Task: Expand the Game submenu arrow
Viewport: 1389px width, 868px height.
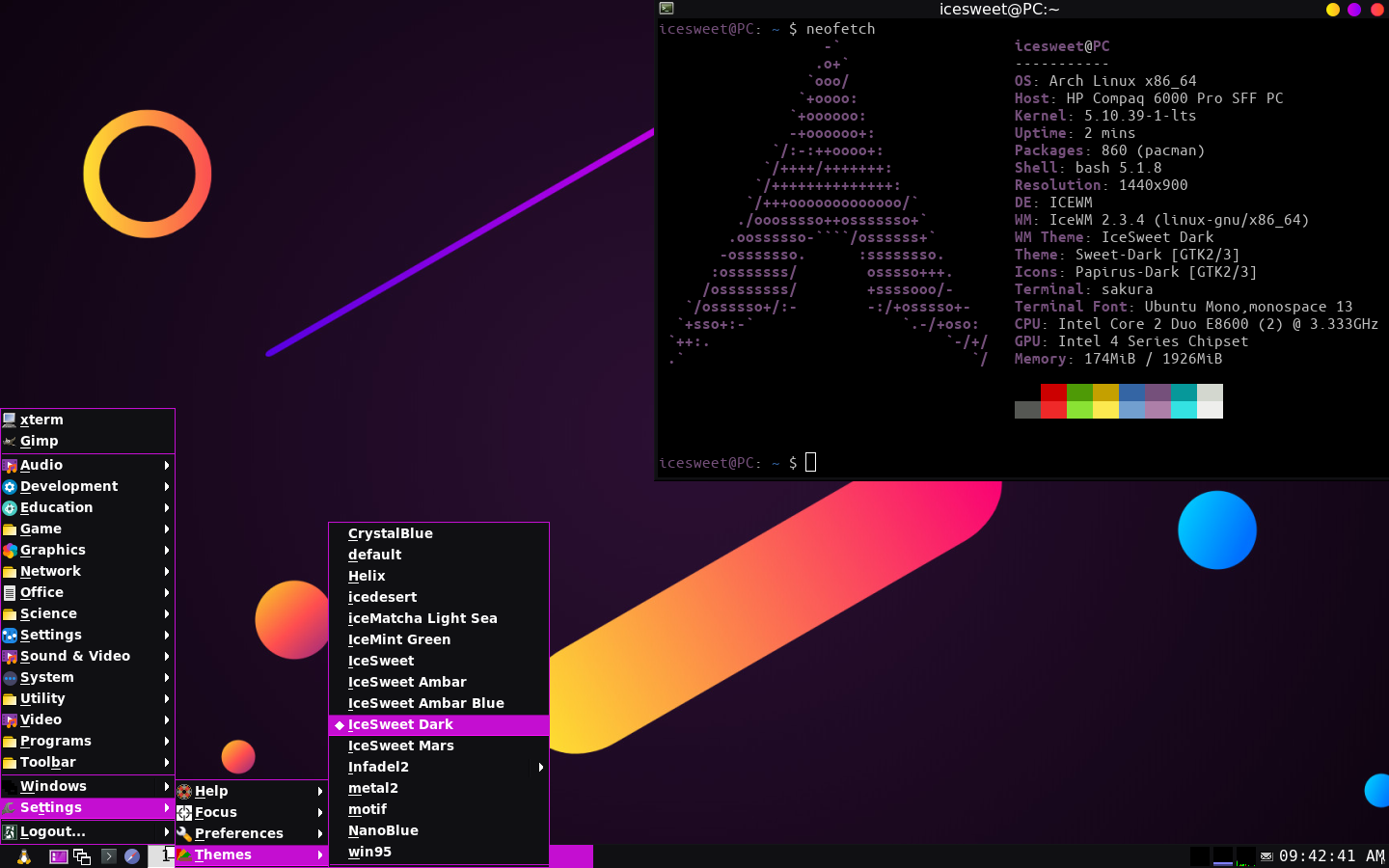Action: point(167,529)
